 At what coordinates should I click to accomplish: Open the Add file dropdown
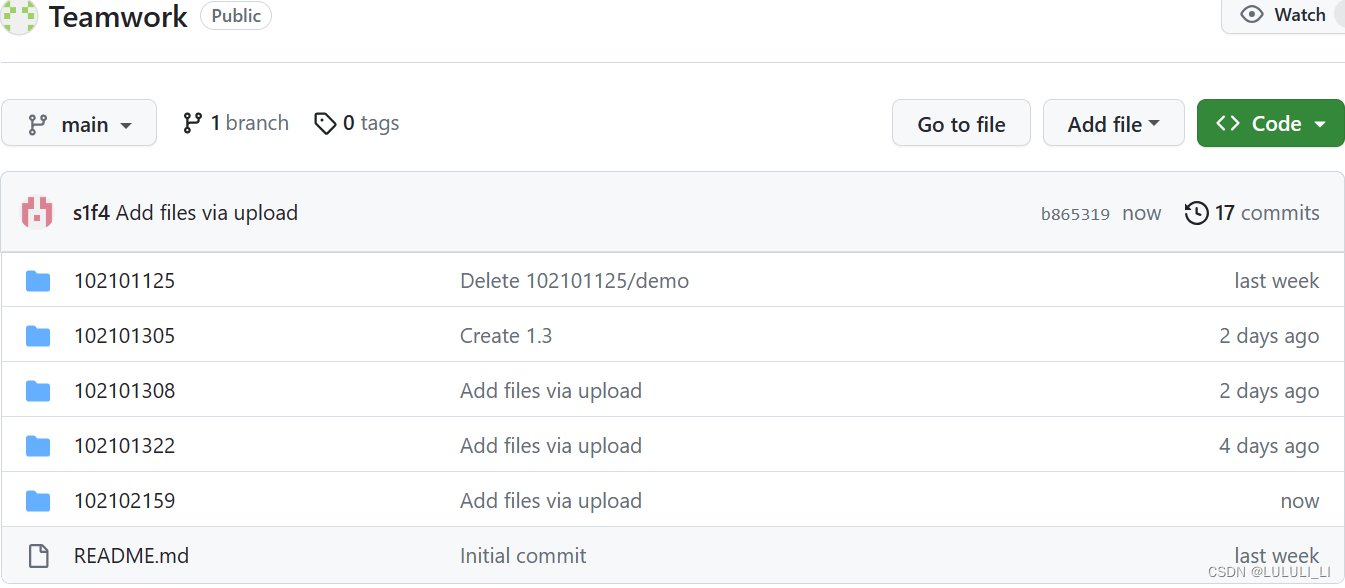(x=1113, y=123)
